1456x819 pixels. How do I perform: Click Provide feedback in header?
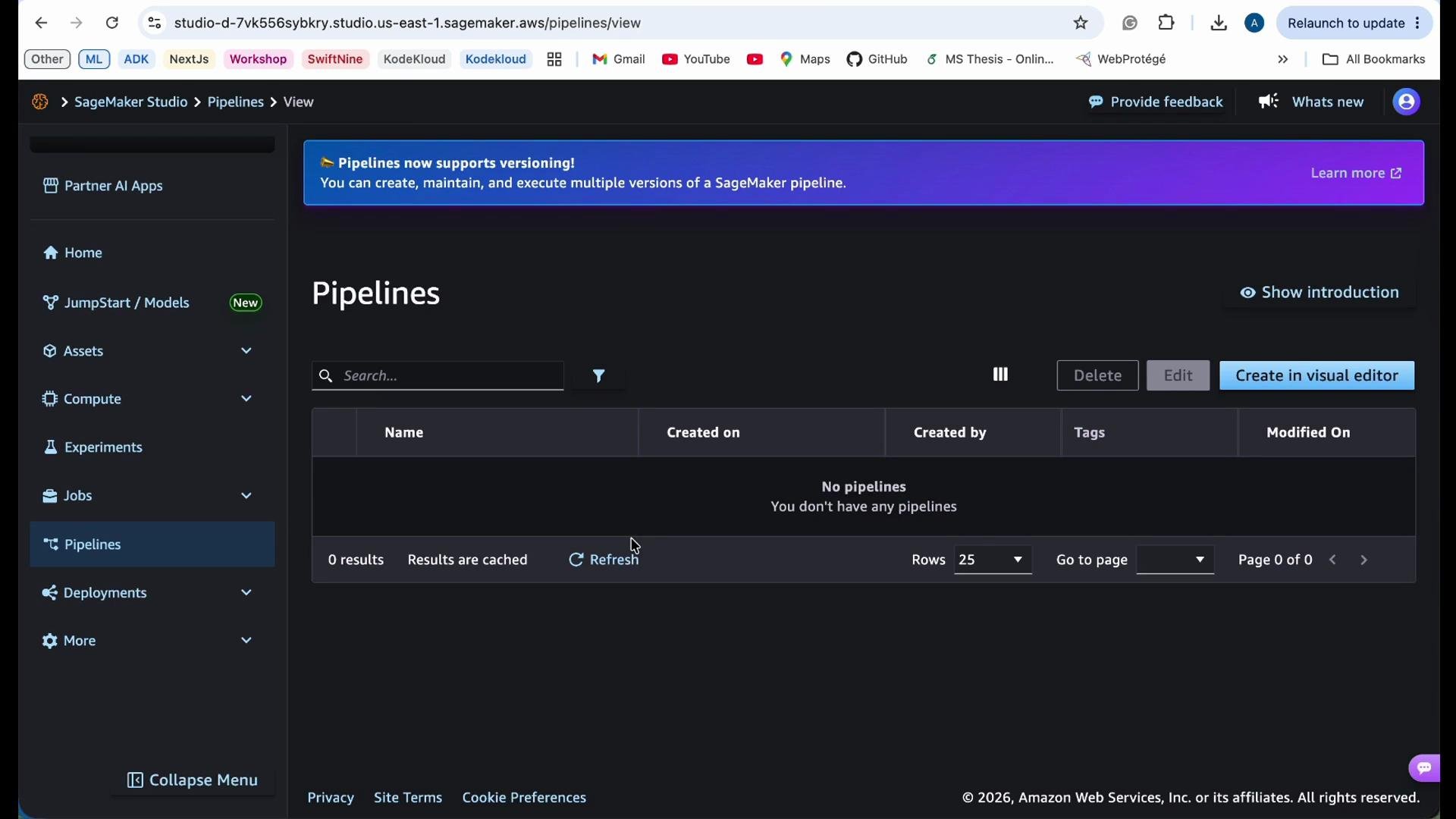tap(1156, 102)
